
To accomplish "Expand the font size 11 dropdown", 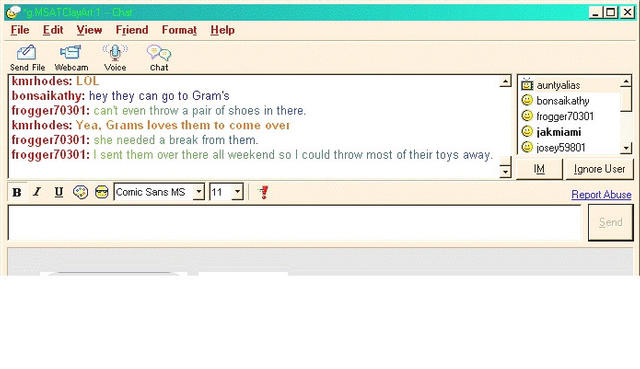I will coord(237,191).
